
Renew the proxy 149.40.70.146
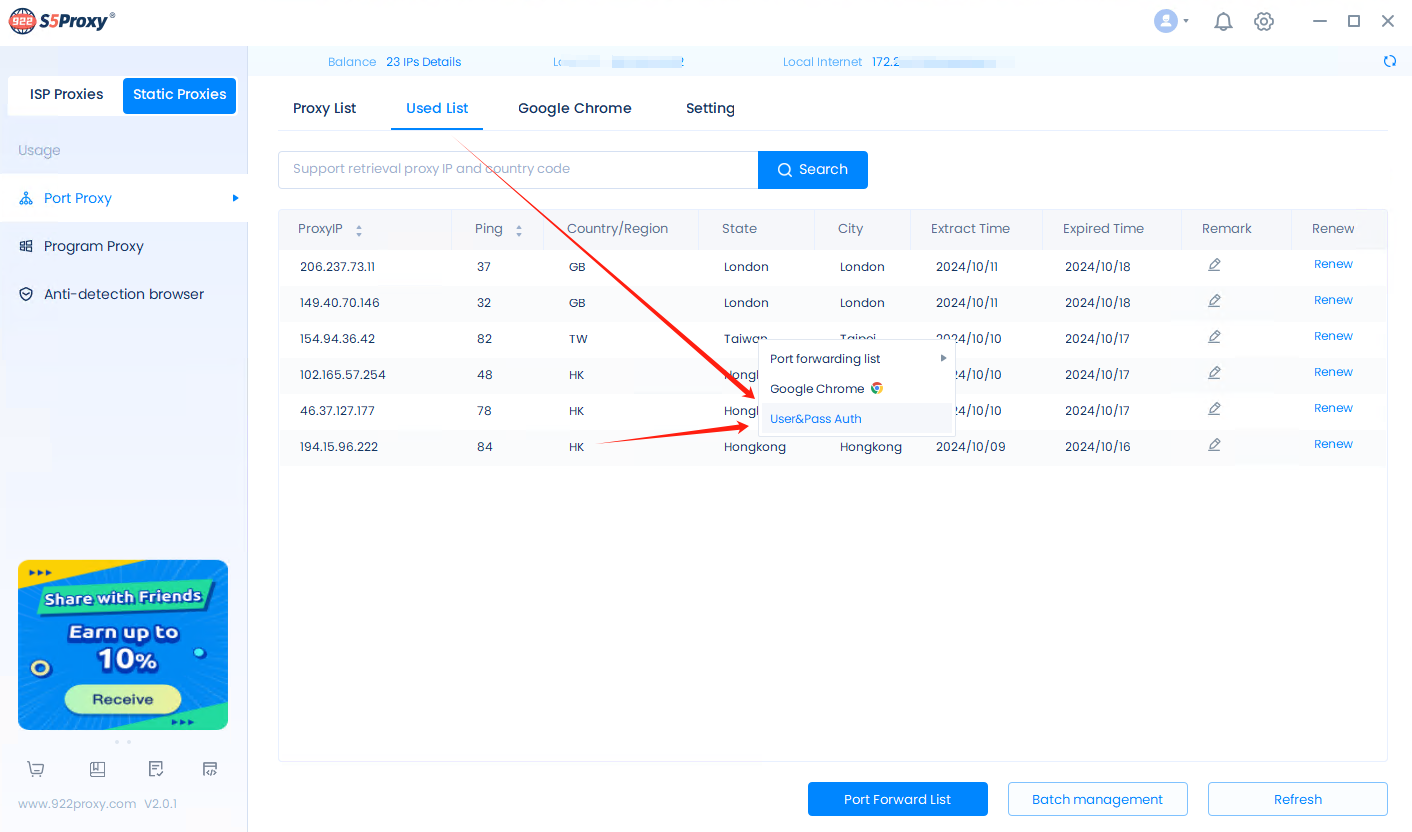point(1333,300)
